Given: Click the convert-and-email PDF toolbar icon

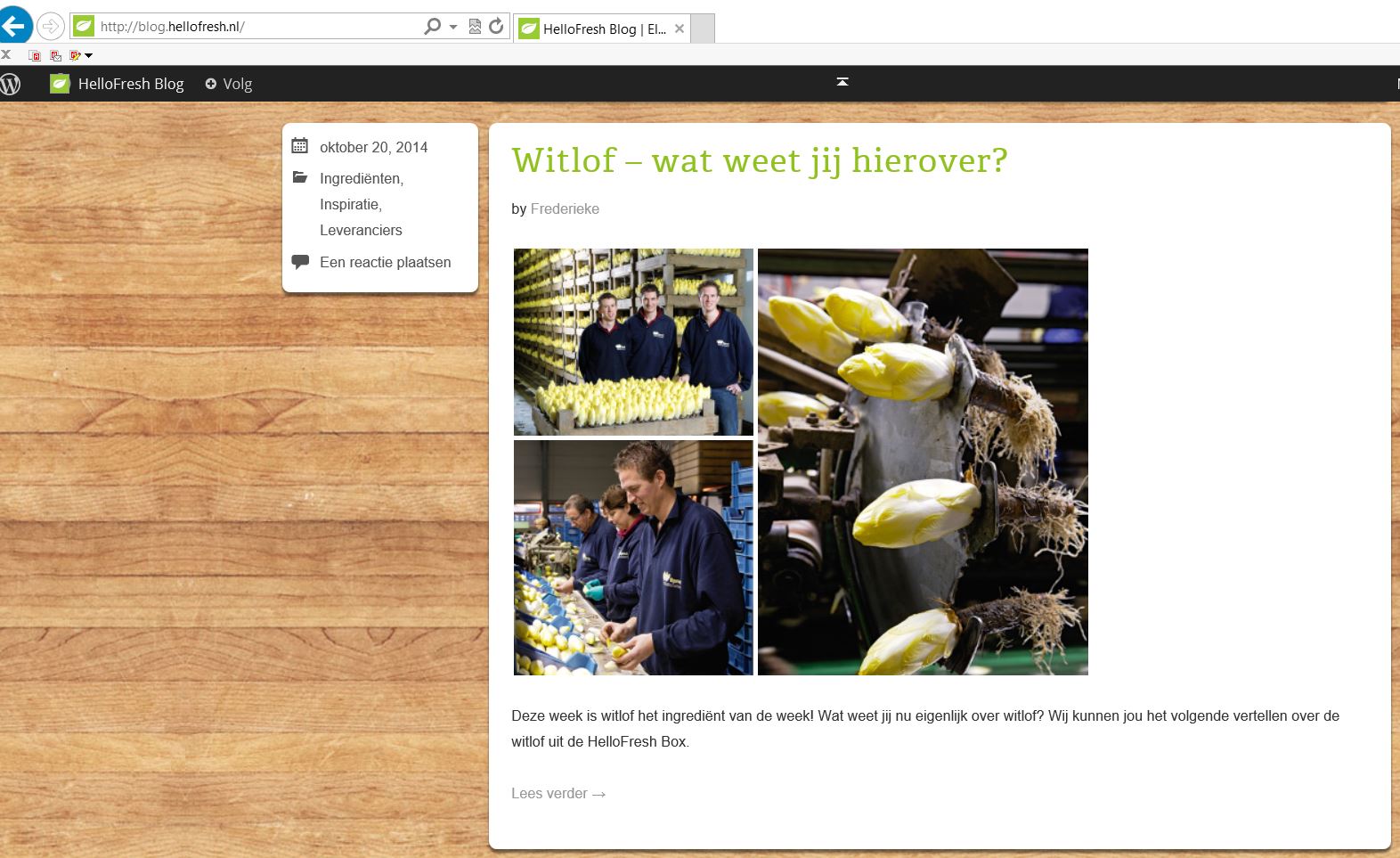Looking at the screenshot, I should 55,55.
